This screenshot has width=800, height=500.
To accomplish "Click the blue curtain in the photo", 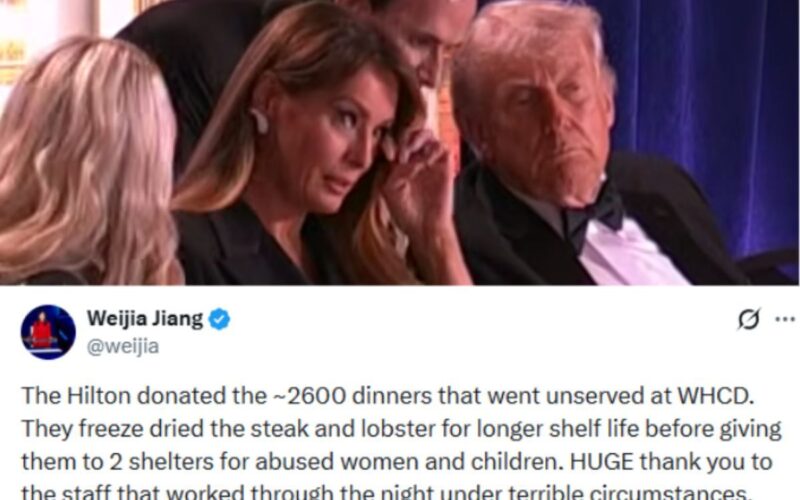I will [x=714, y=102].
